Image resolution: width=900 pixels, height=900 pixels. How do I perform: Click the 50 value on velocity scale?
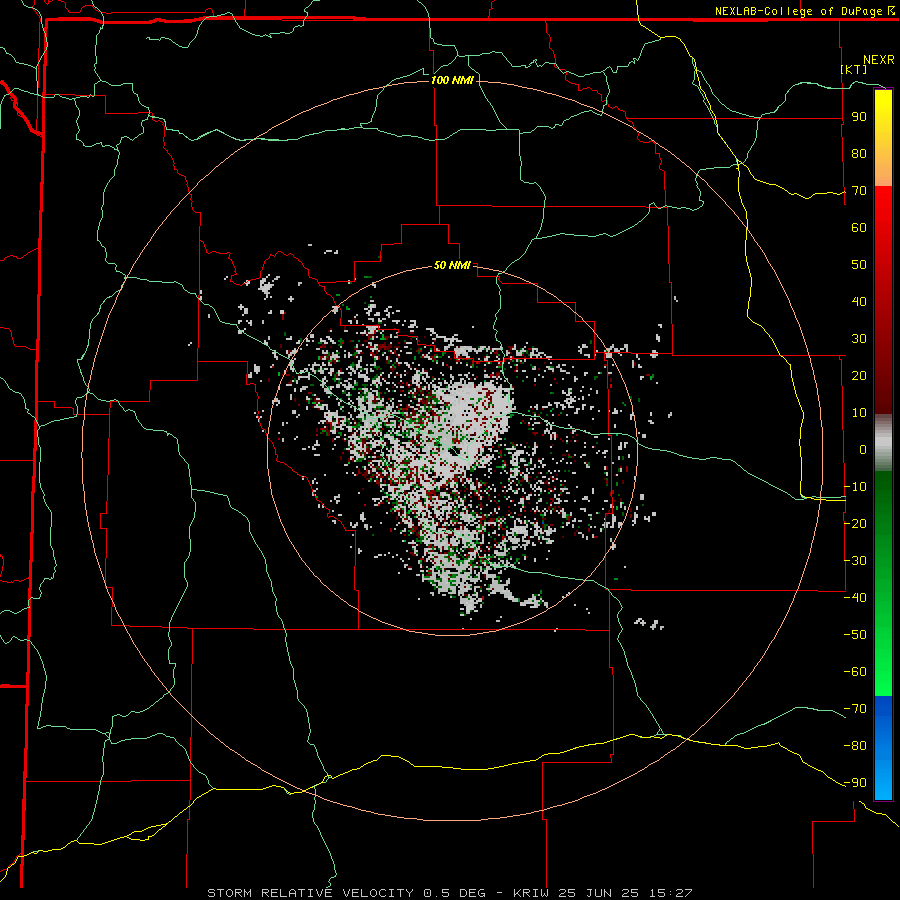click(x=859, y=265)
